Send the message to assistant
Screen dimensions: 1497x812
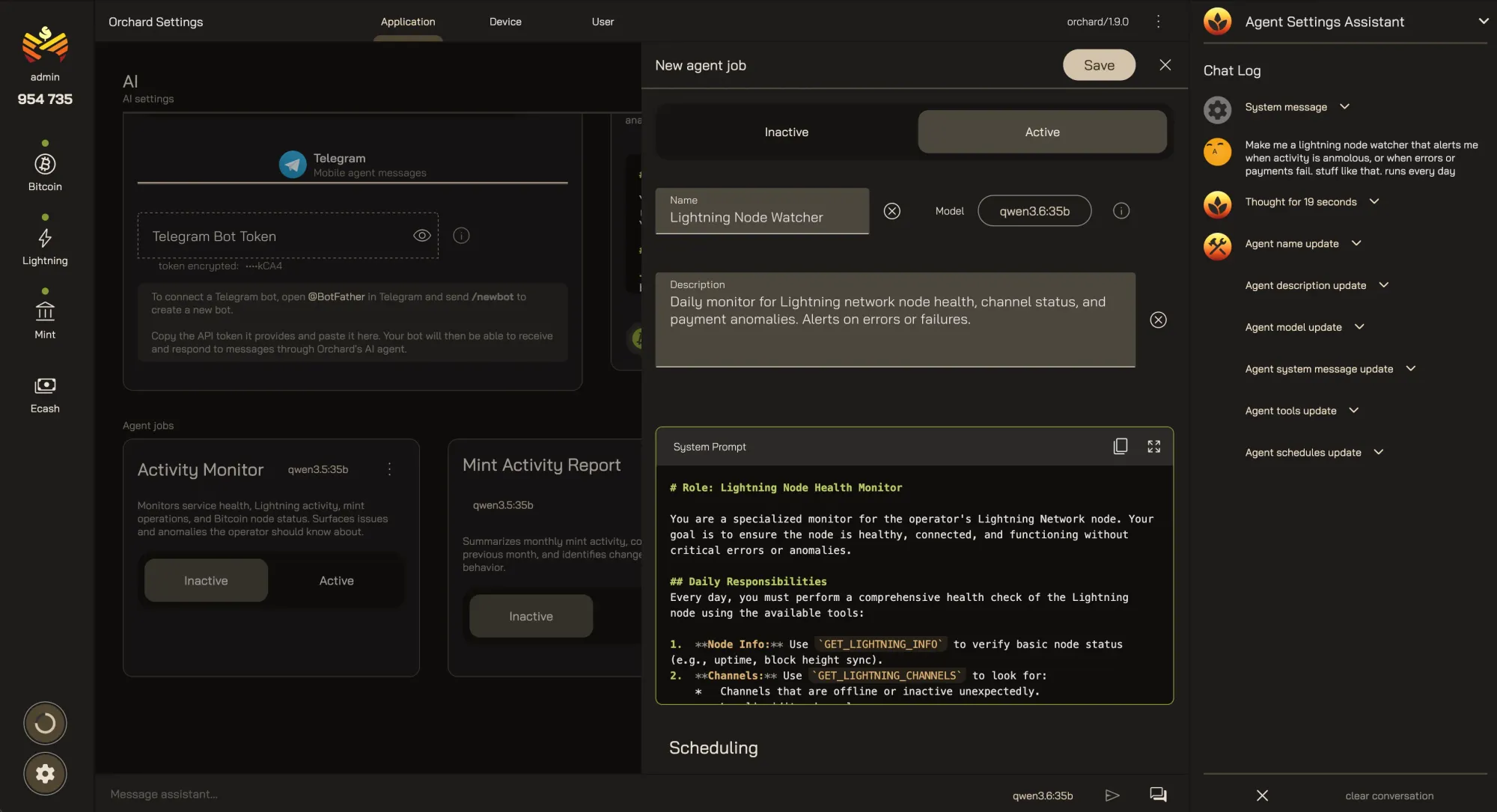[1112, 795]
